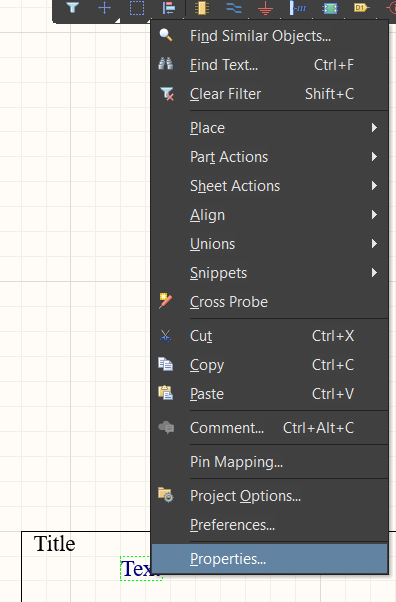Expand the Sheet Actions submenu arrow
Screen dimensions: 396x602
[x=374, y=186]
